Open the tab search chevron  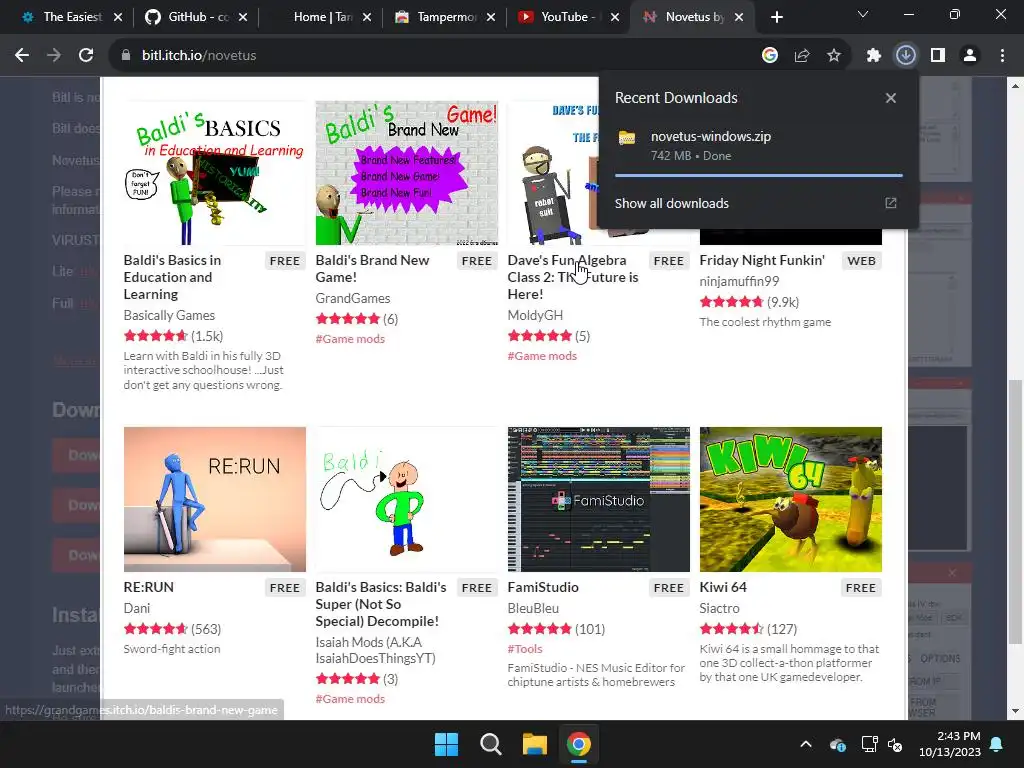863,14
